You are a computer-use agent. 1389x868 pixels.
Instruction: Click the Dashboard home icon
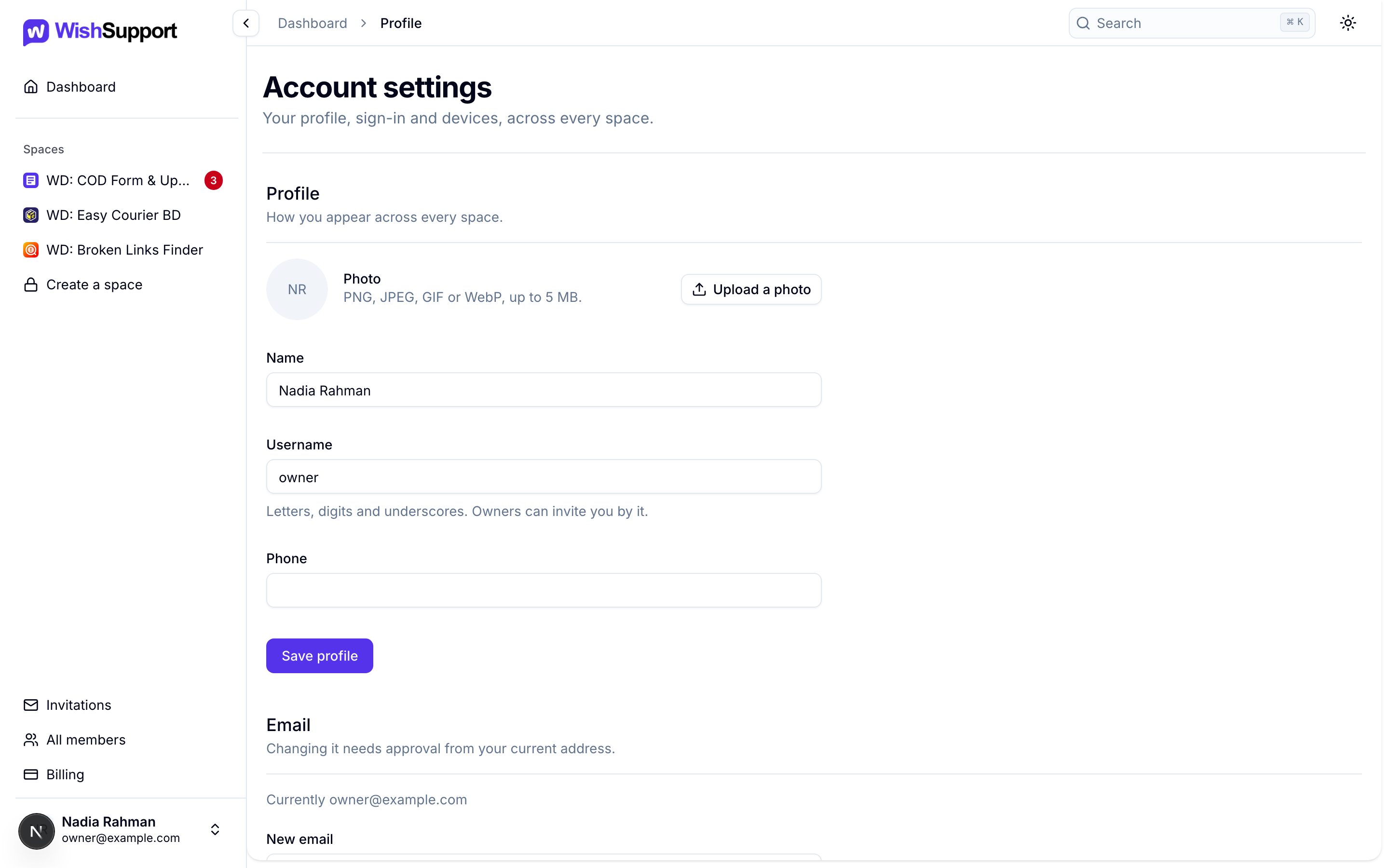click(x=31, y=87)
